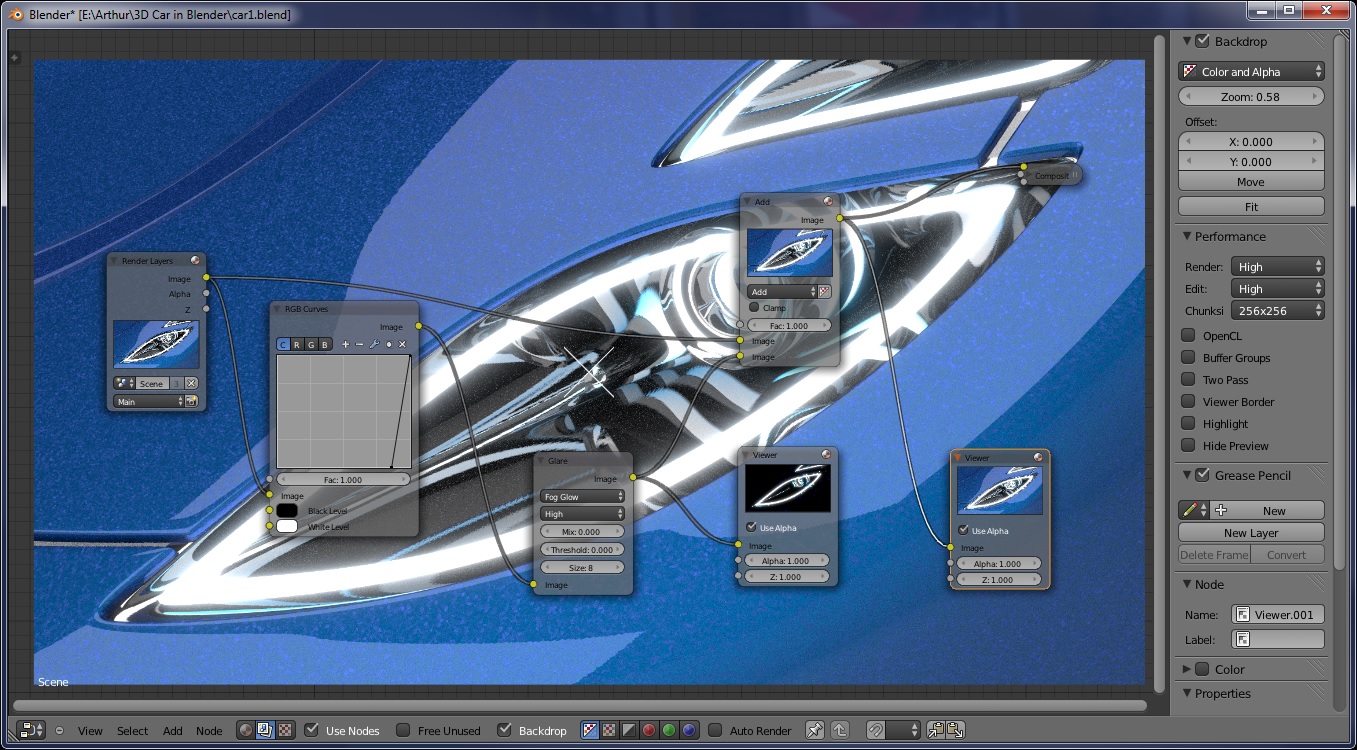Select the R channel tab on RGB Curves
The height and width of the screenshot is (750, 1357).
(297, 344)
